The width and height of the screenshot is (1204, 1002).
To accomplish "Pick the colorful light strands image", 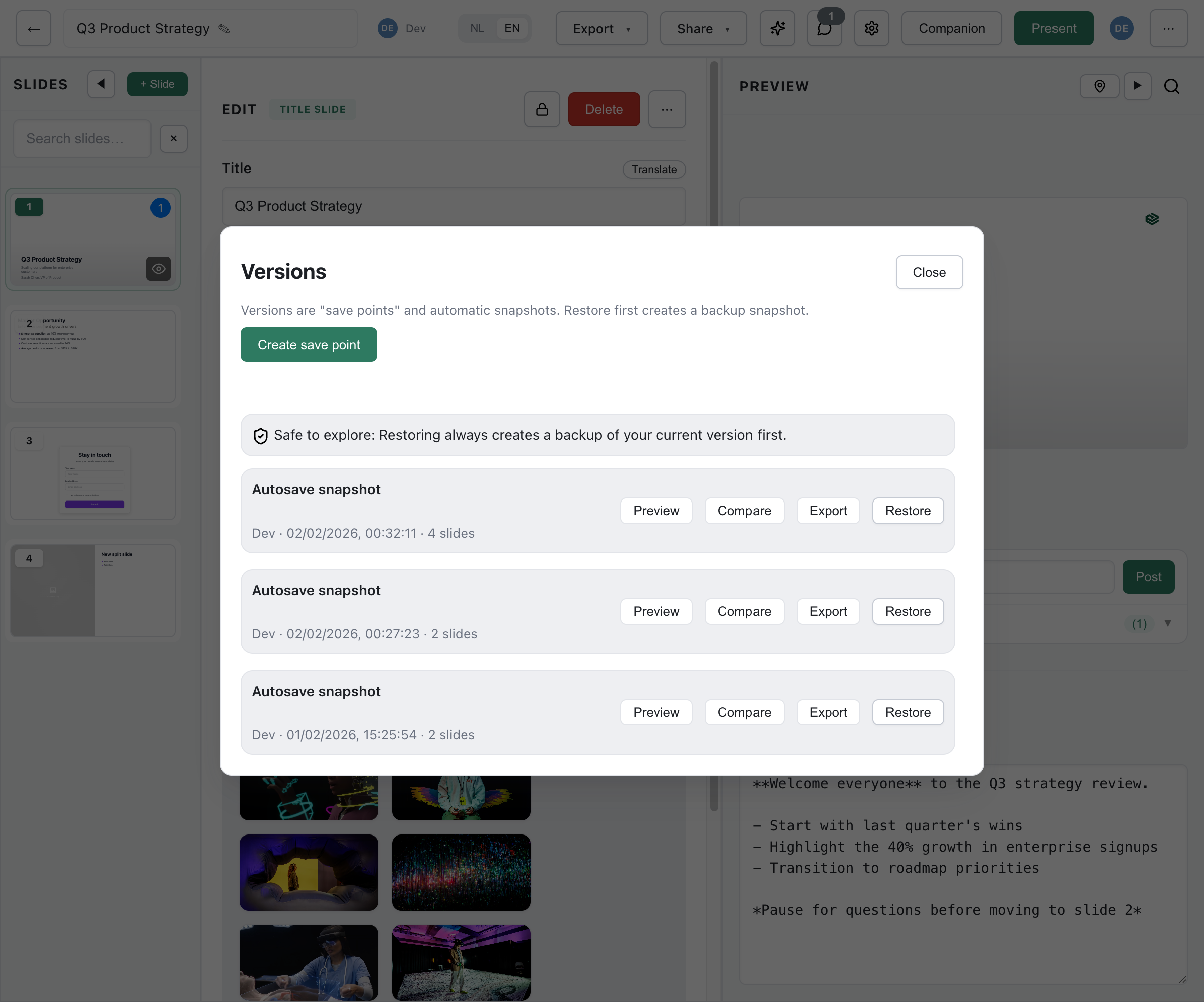I will 461,873.
